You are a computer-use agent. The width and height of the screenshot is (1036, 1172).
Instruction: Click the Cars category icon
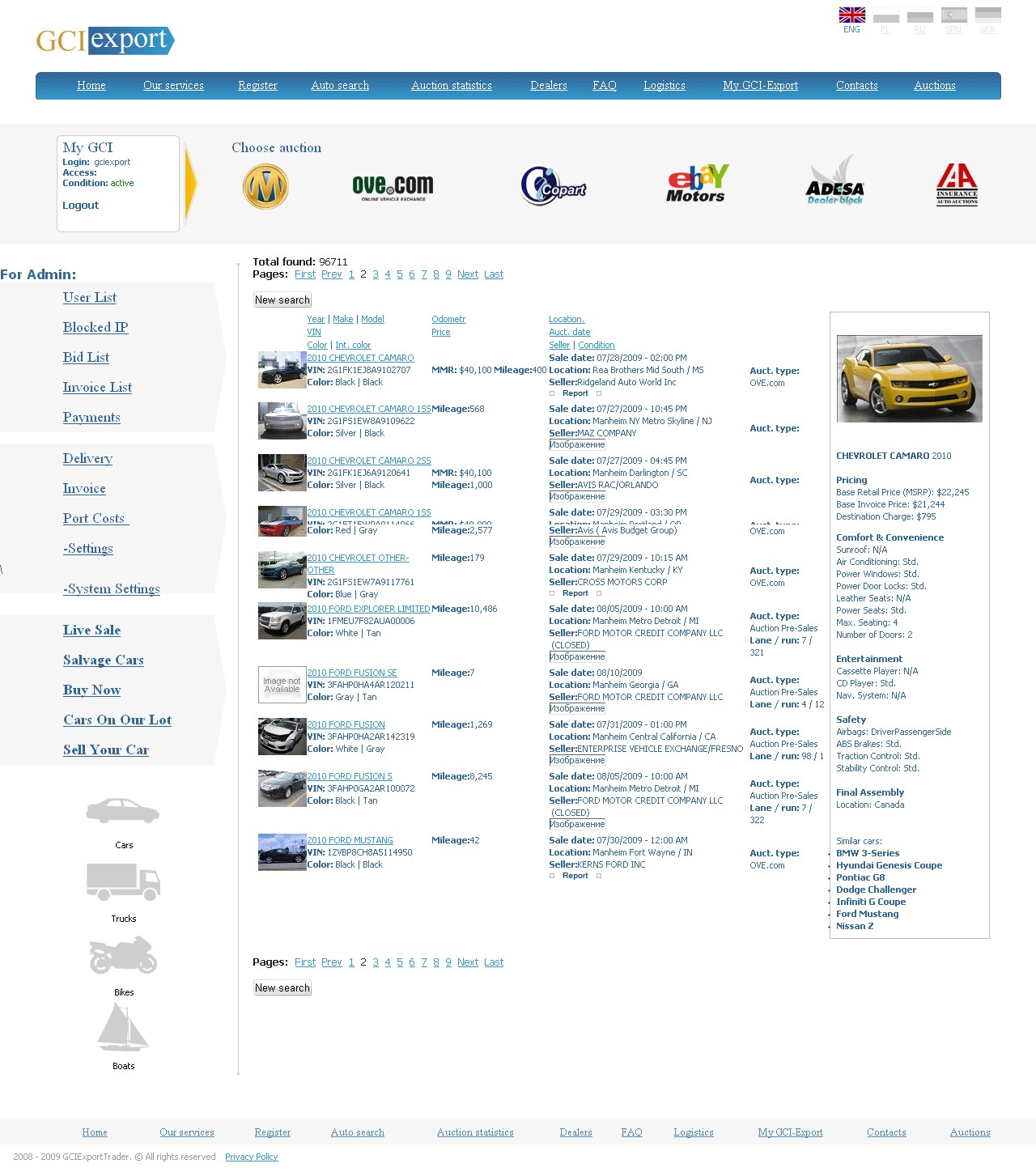pyautogui.click(x=123, y=811)
